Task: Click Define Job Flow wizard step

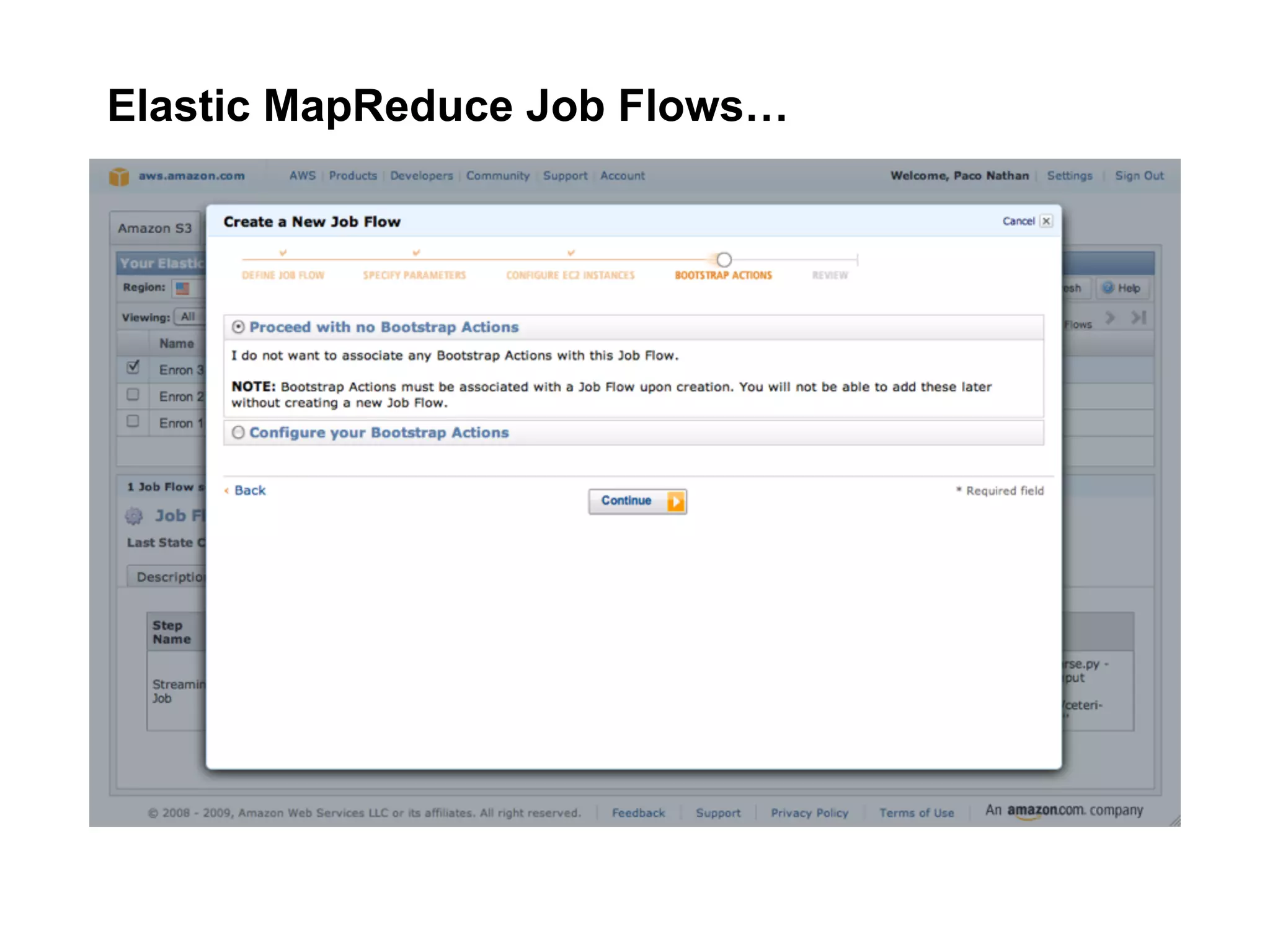Action: pyautogui.click(x=283, y=275)
